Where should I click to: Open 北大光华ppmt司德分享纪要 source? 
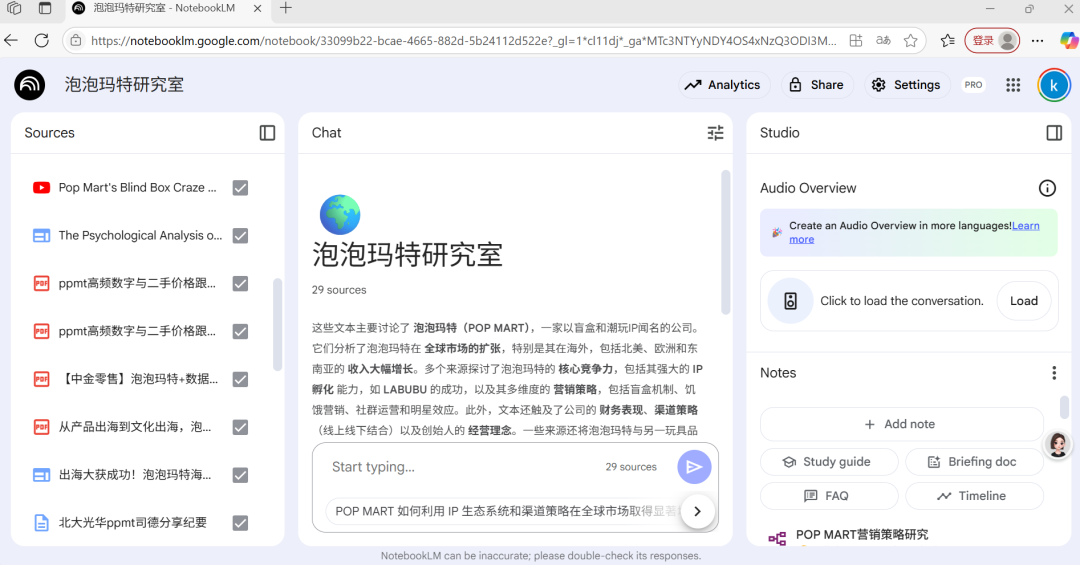pos(132,523)
